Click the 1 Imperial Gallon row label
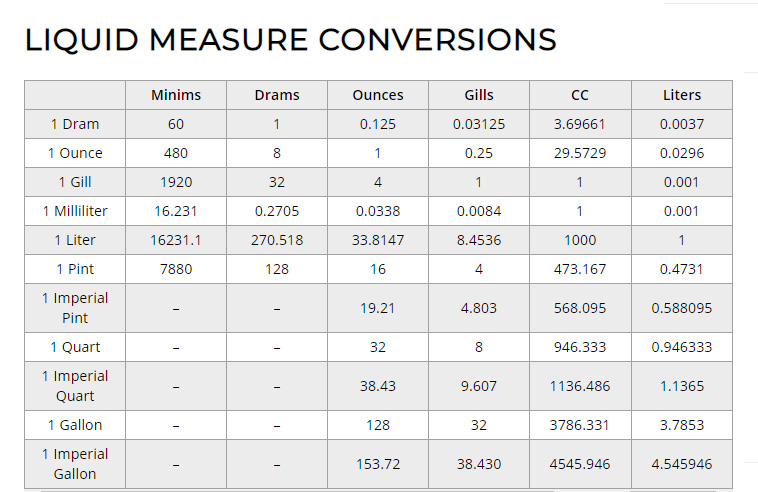Screen dimensions: 758x492 pos(75,463)
